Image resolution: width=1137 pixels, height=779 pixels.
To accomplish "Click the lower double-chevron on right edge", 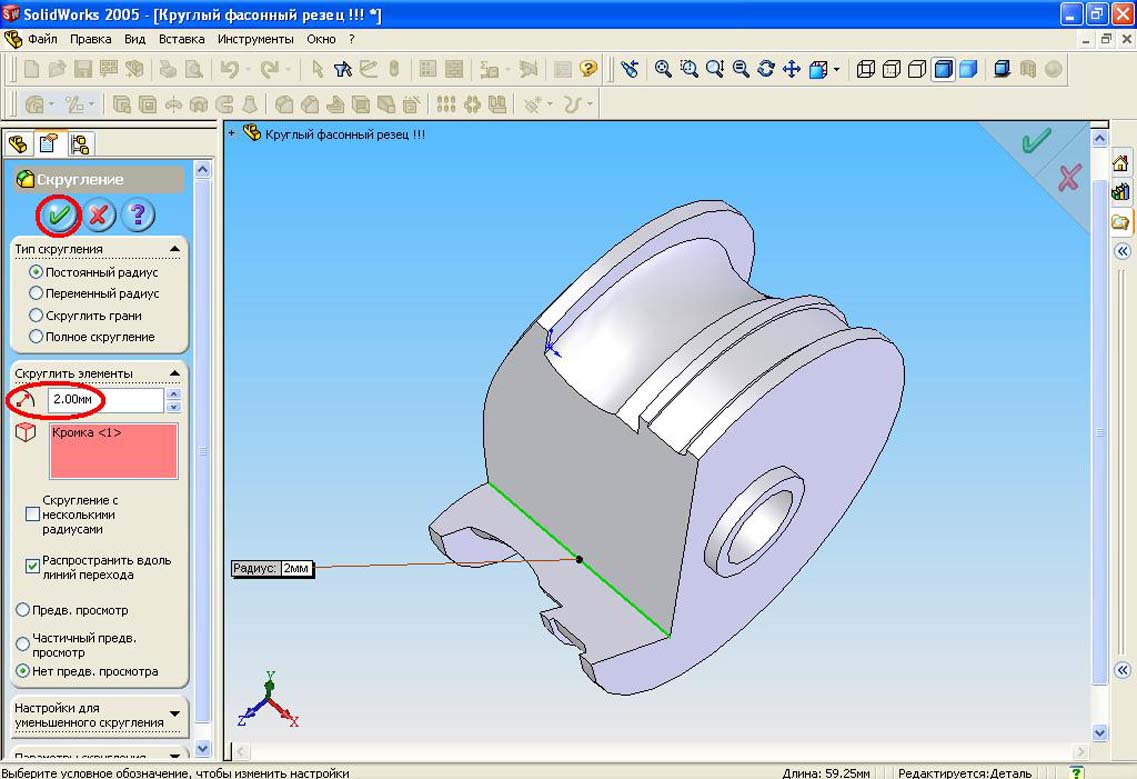I will coord(1122,669).
